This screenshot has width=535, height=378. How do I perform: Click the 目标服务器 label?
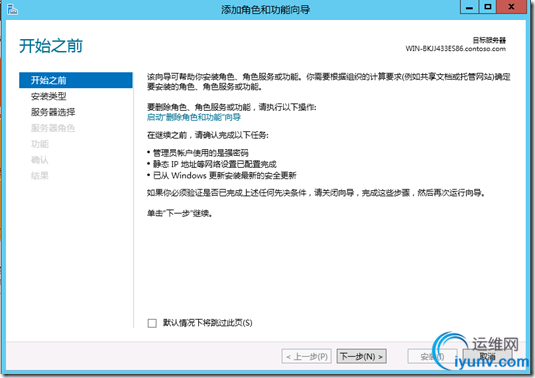[489, 40]
